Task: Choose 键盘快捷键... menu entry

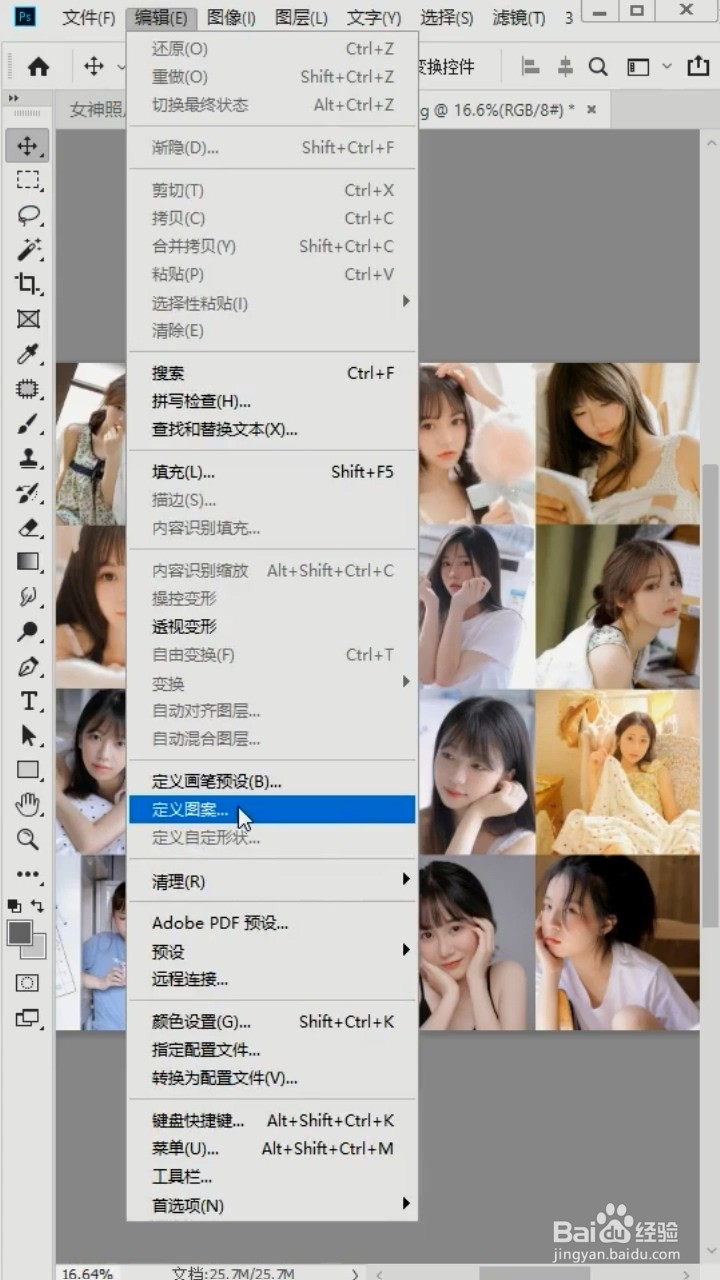Action: point(272,1121)
